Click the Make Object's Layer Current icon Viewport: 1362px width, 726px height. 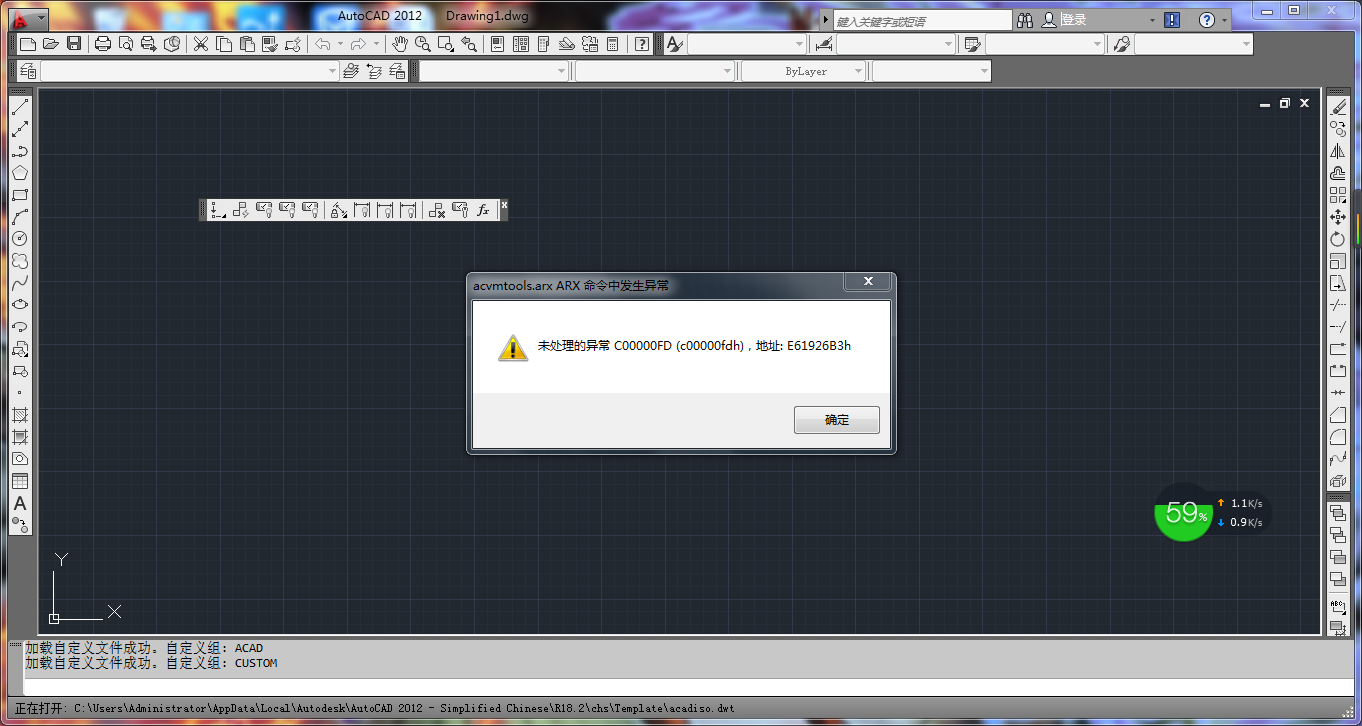click(x=350, y=71)
